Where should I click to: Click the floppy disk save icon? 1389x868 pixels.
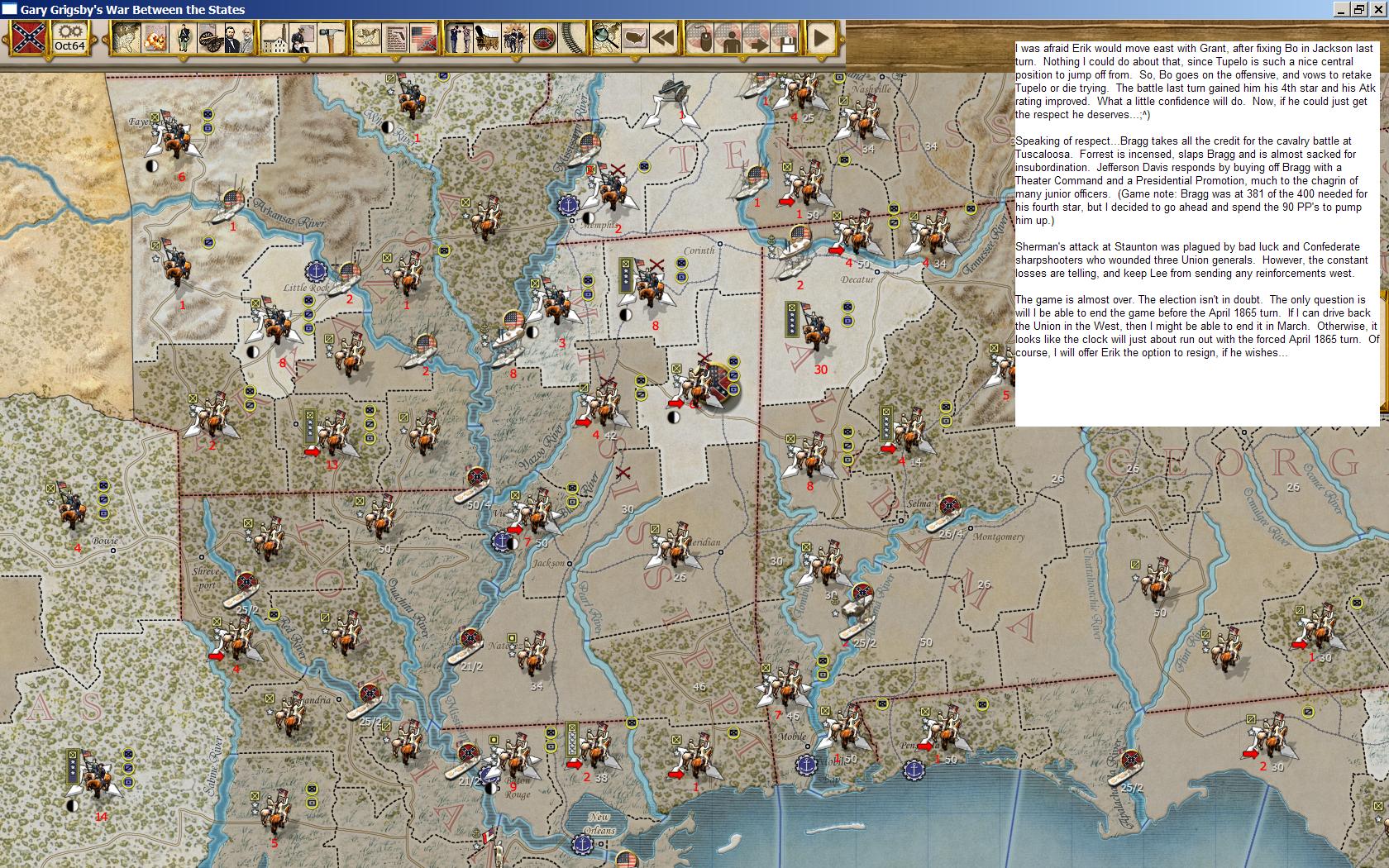pos(785,38)
